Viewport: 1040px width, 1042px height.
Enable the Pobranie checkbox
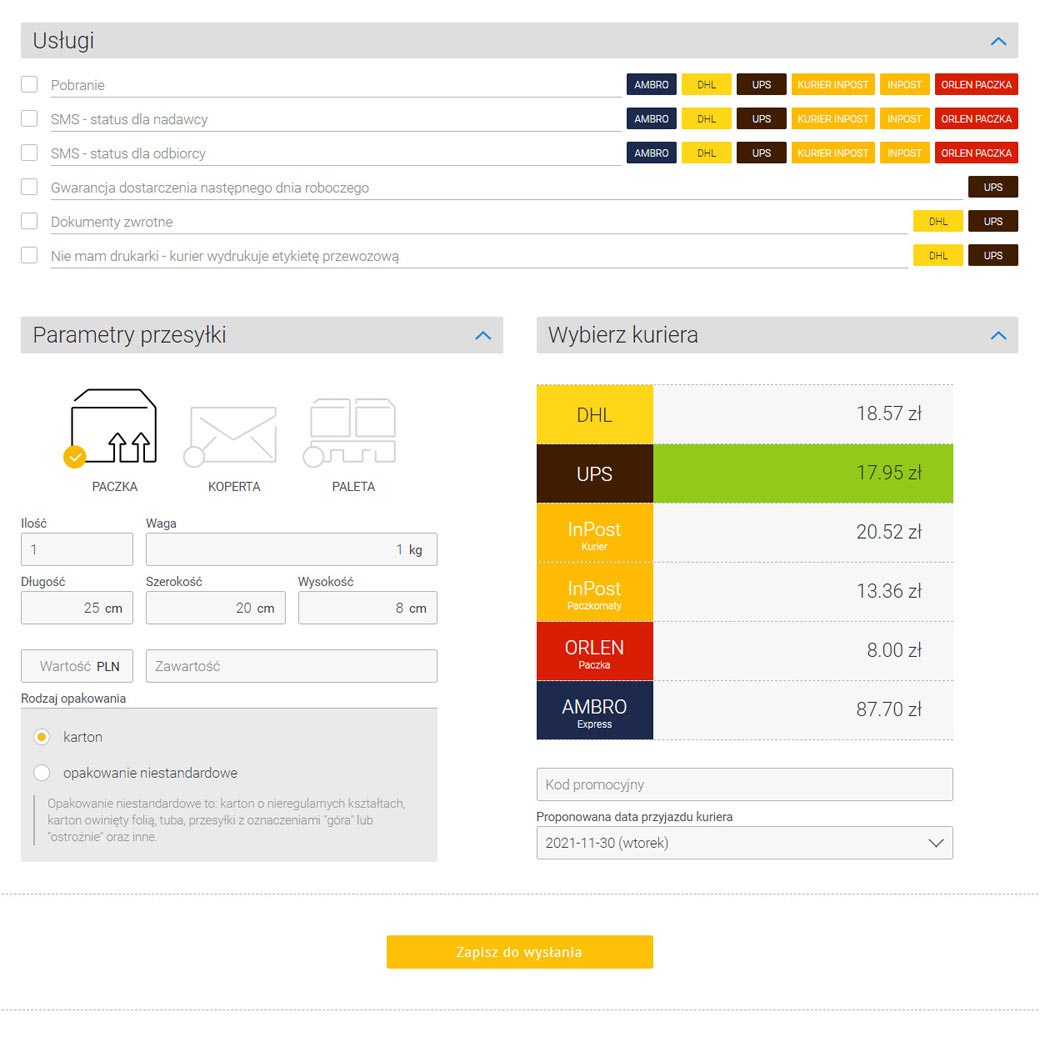[x=30, y=85]
